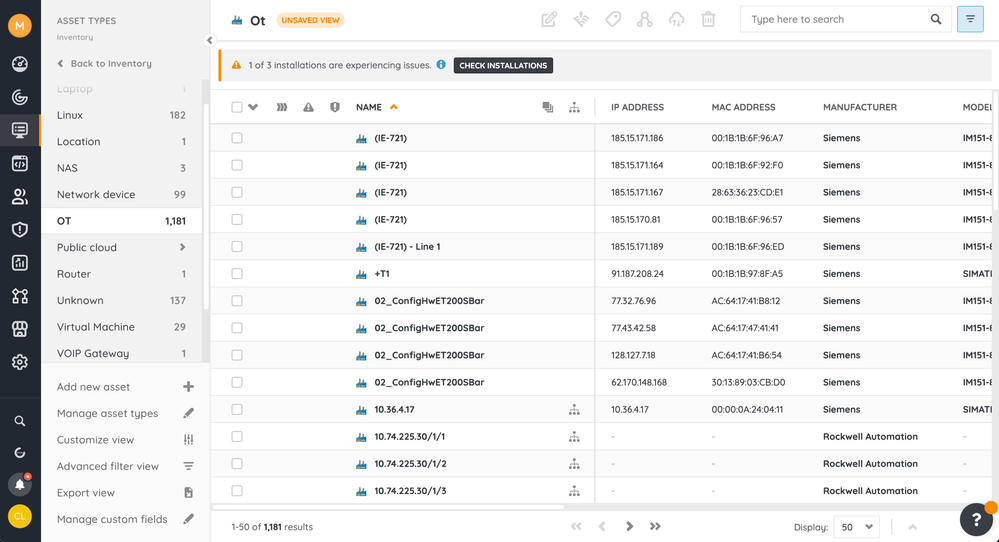Select Linux in asset types list
This screenshot has width=999, height=542.
coord(70,115)
